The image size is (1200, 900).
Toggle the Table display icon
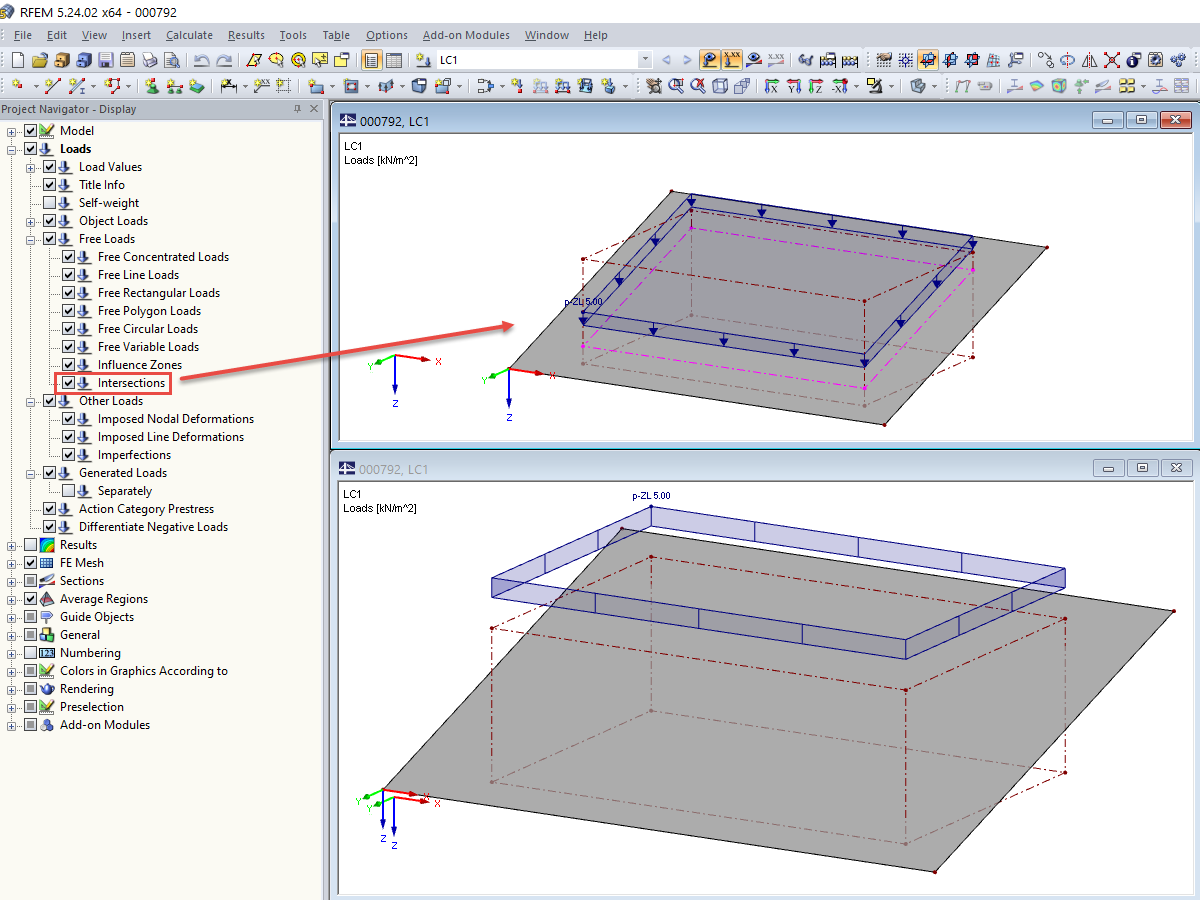(394, 60)
